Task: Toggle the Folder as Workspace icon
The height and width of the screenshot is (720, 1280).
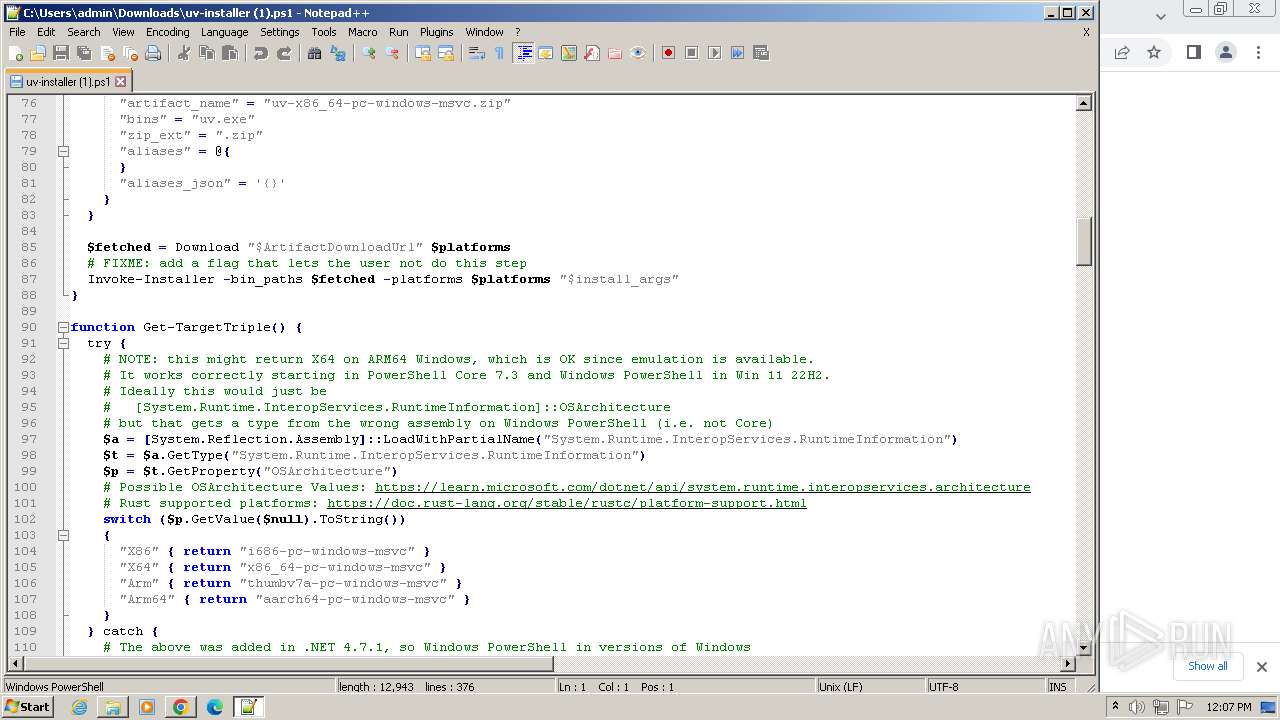Action: click(x=615, y=53)
